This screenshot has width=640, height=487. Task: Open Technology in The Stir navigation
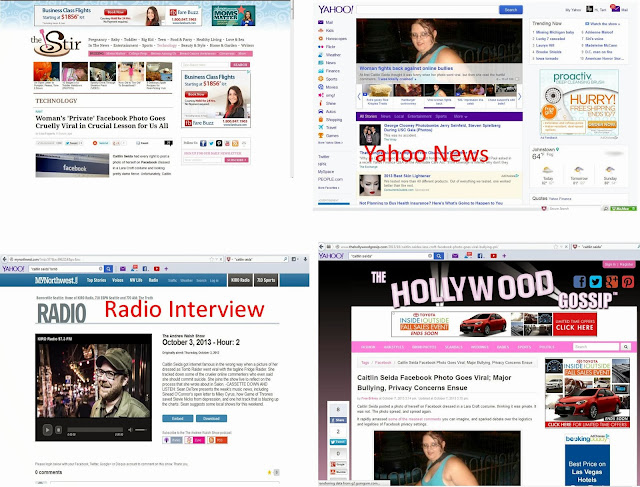point(167,46)
